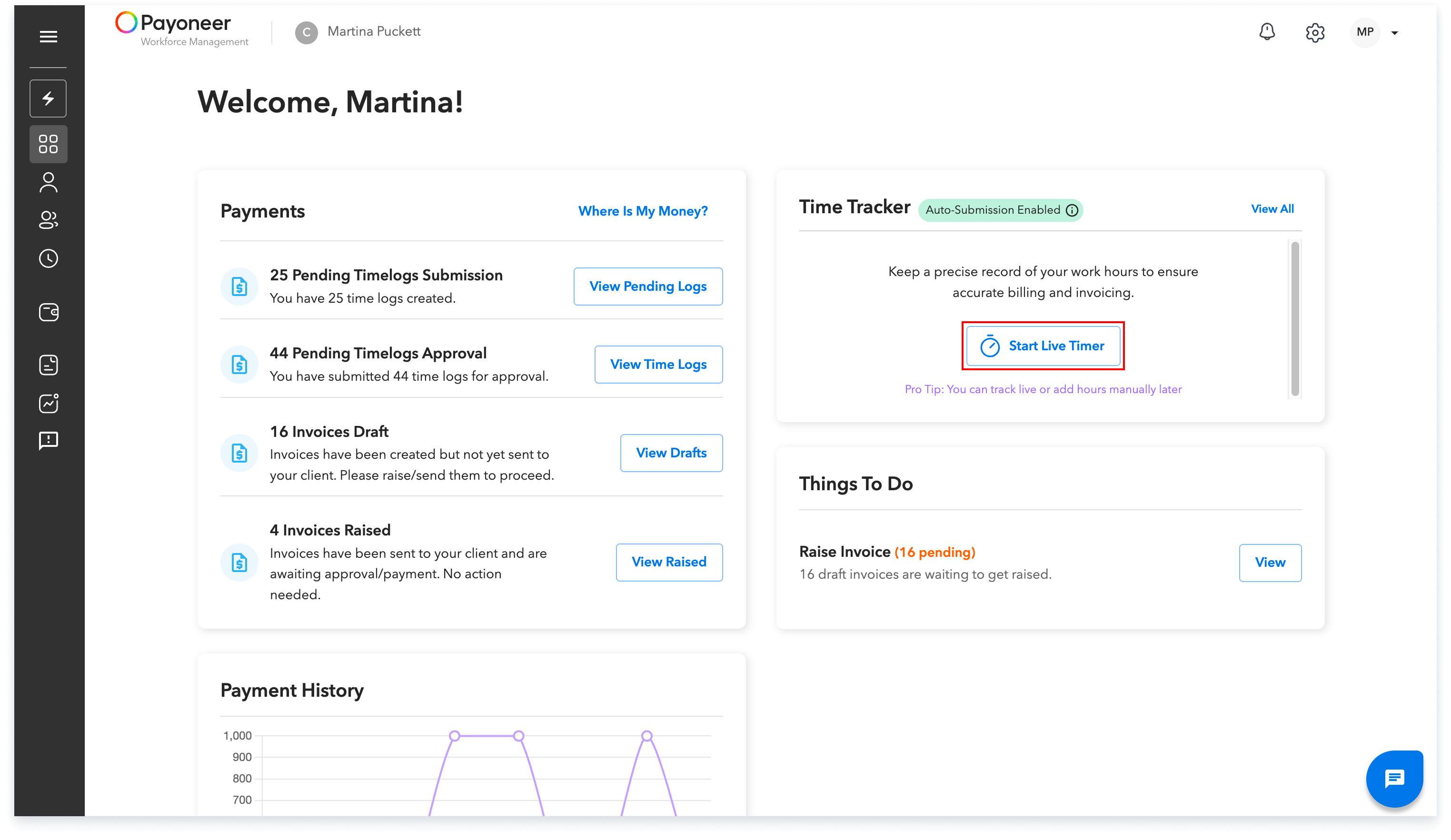This screenshot has height=840, width=1451.
Task: Click Where Is My Money link
Action: tap(643, 211)
